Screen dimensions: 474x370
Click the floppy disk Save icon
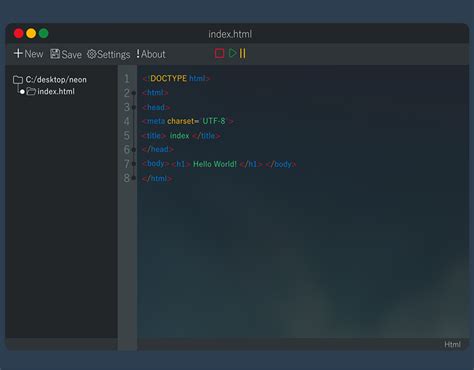tap(55, 54)
